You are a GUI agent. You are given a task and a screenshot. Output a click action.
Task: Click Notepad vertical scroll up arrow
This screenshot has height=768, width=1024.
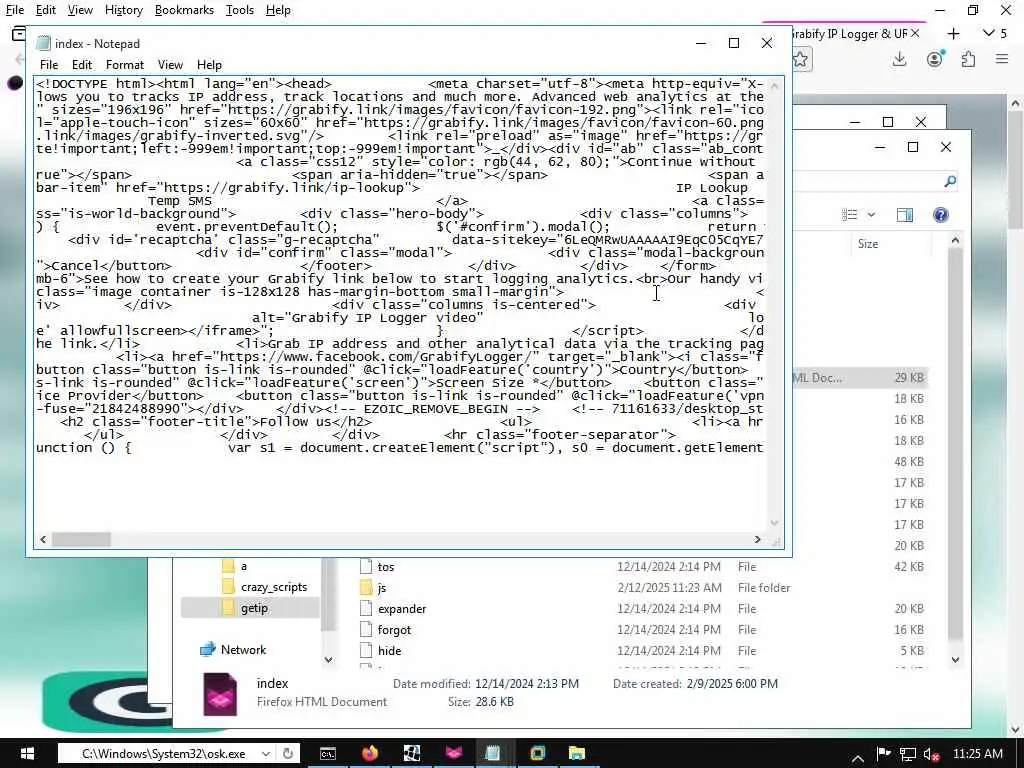(x=775, y=86)
